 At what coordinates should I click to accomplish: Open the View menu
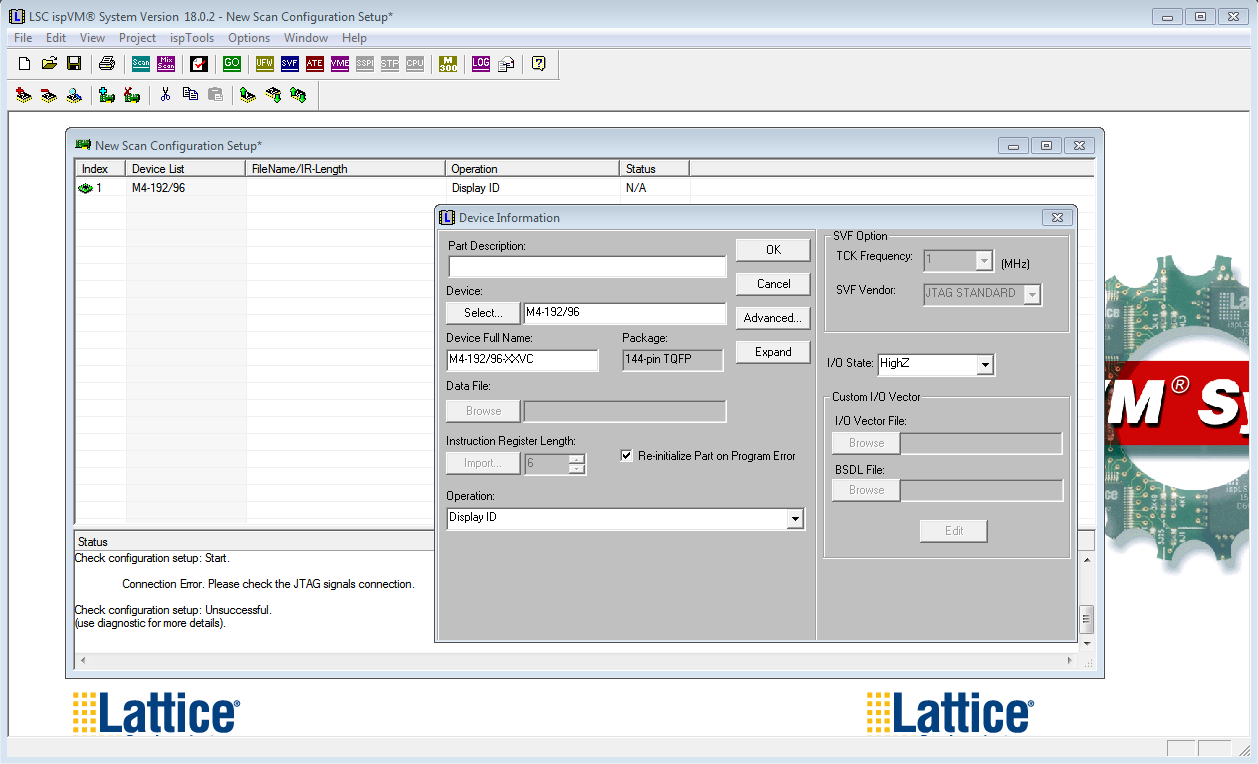click(92, 38)
